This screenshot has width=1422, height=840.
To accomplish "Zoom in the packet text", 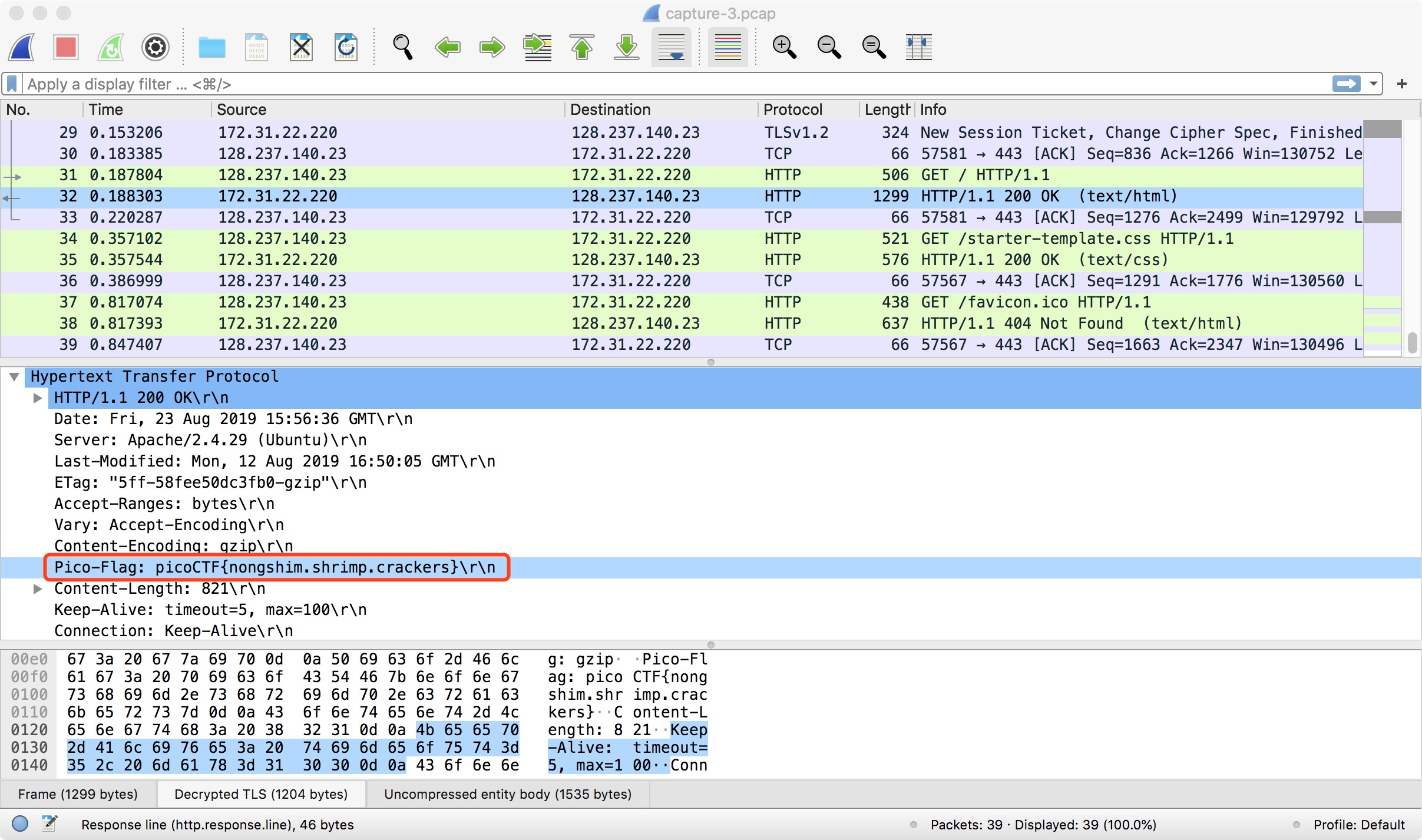I will tap(785, 47).
